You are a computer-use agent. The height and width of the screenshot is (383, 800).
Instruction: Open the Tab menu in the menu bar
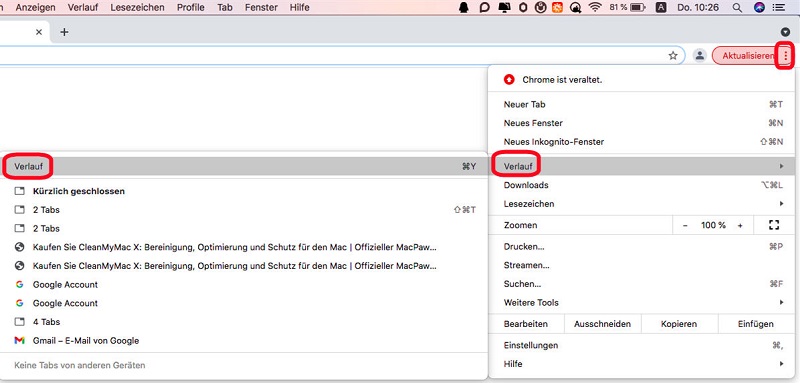point(224,8)
